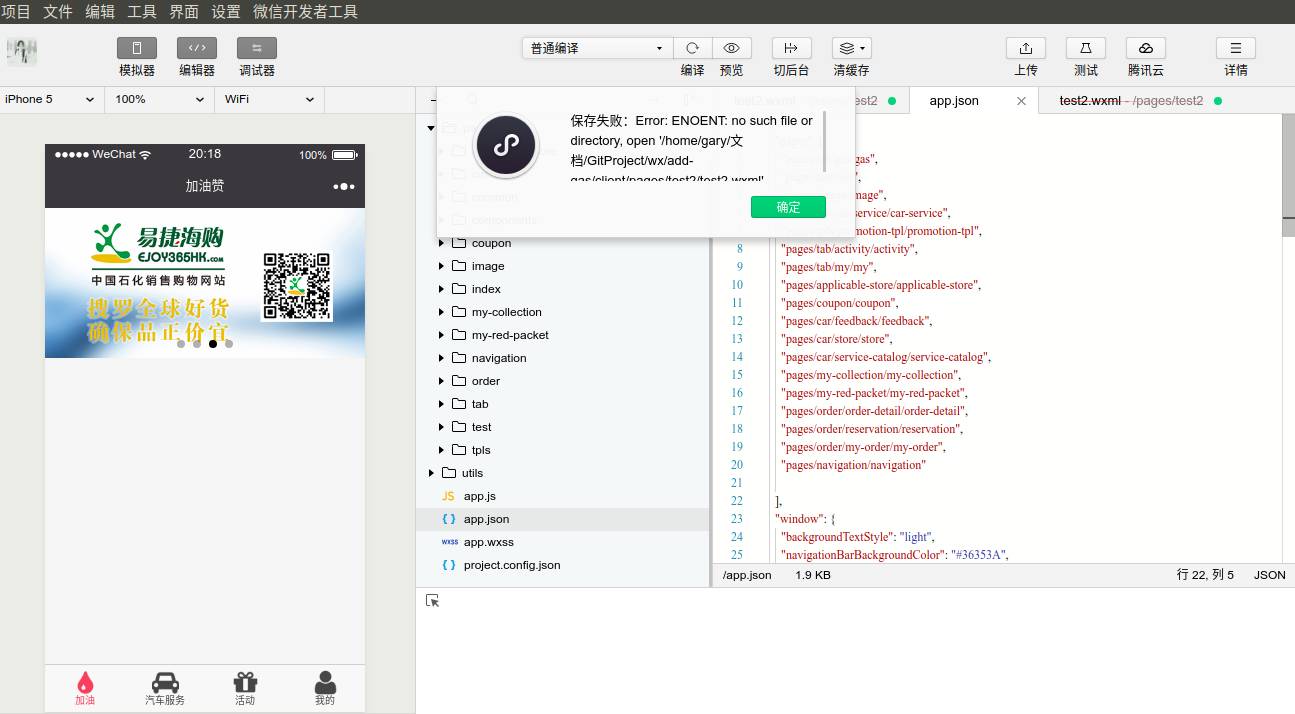Expand the index folder arrow
Viewport: 1295px width, 714px height.
441,289
